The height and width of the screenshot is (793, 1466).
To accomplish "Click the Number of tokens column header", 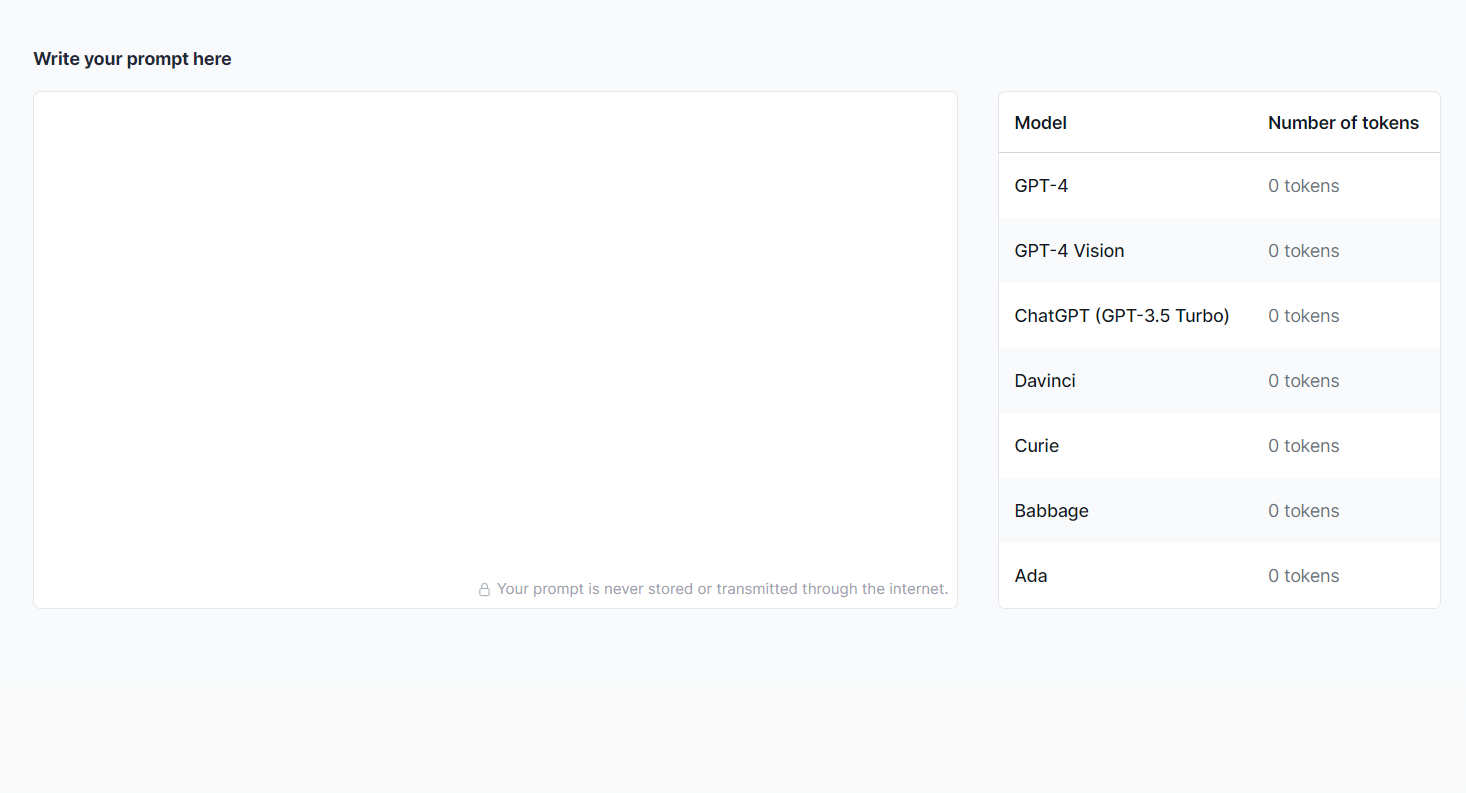I will [1343, 123].
